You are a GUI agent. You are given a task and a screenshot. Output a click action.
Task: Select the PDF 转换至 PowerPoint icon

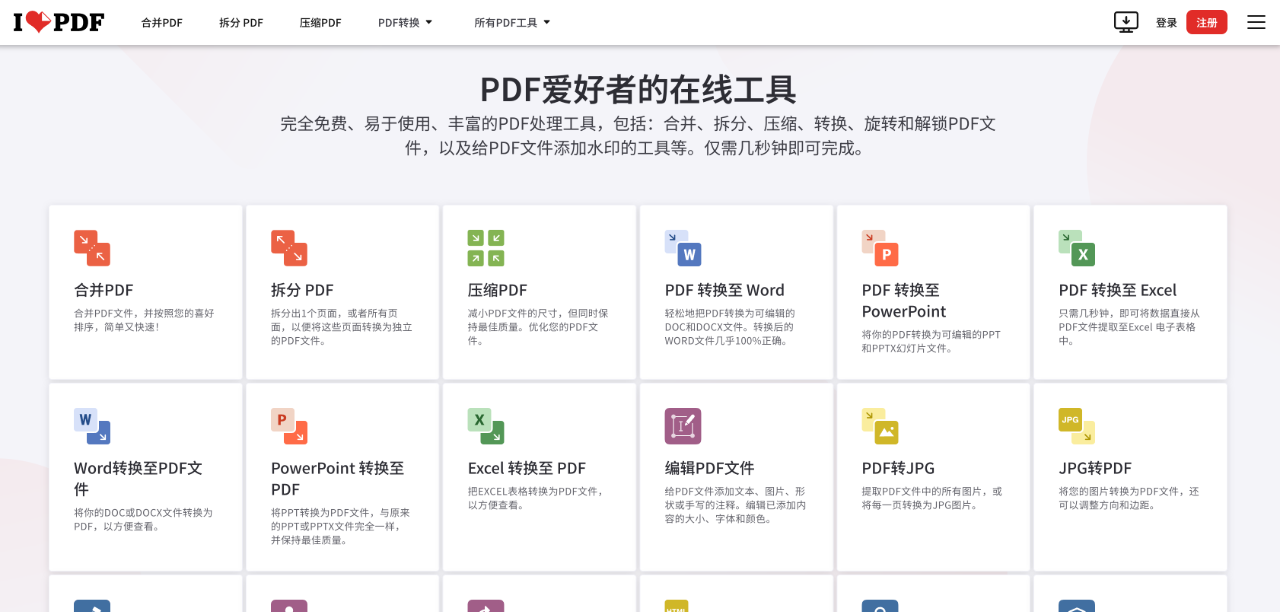[x=880, y=248]
